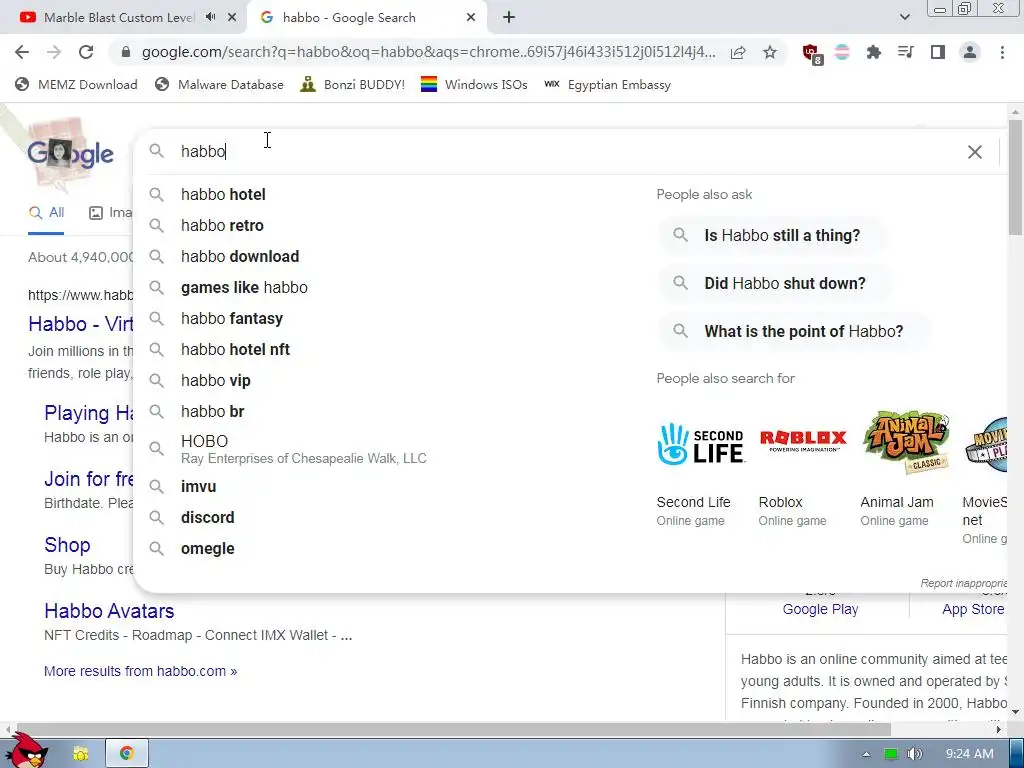The width and height of the screenshot is (1024, 768).
Task: Open Bonzi BUDDY! bookmark
Action: [x=353, y=85]
